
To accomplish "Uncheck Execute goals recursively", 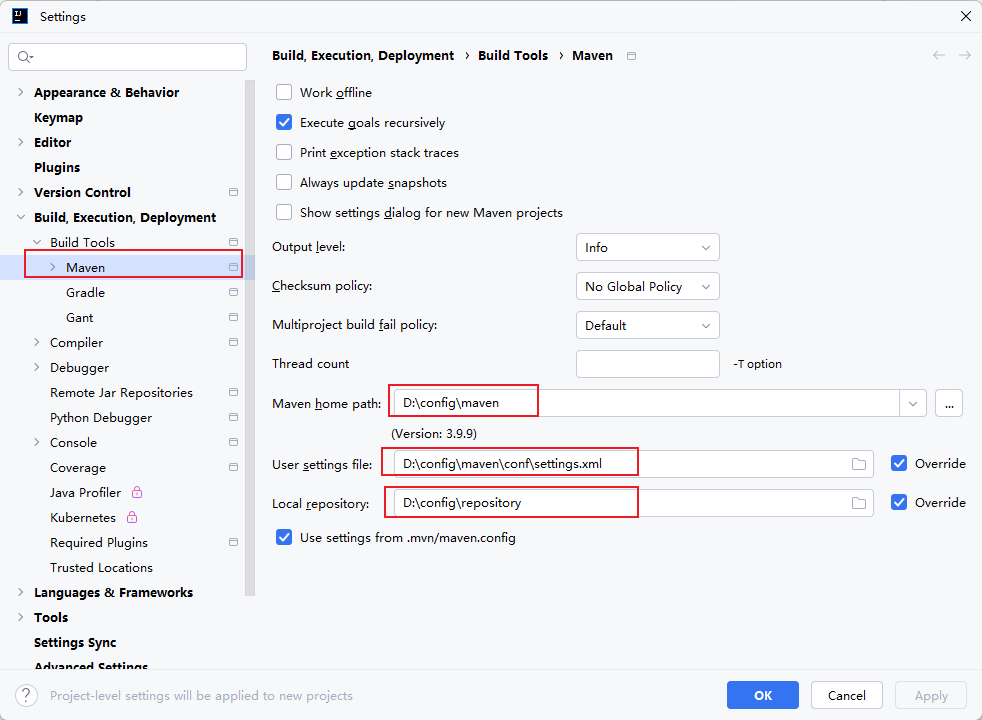I will pos(284,123).
